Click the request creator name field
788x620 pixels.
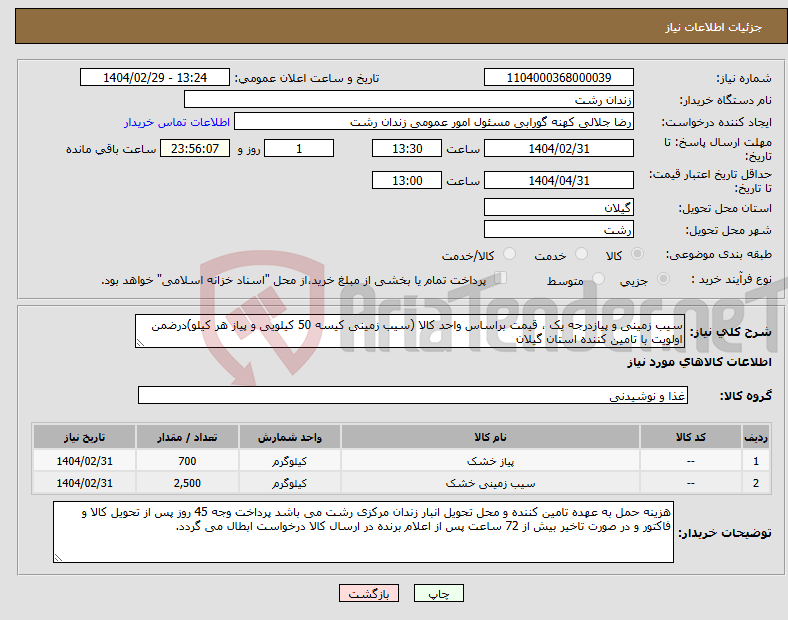pos(434,122)
